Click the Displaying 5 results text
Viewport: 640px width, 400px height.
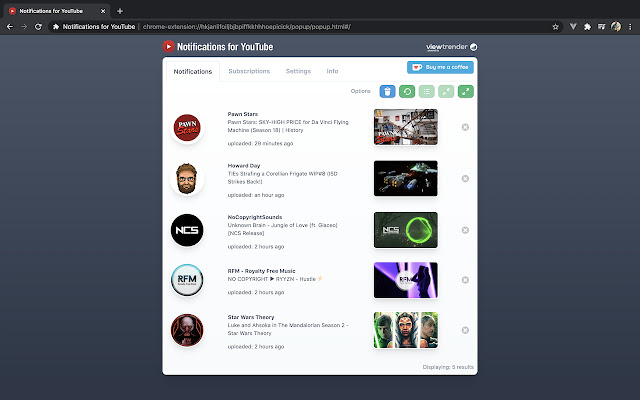(x=448, y=367)
